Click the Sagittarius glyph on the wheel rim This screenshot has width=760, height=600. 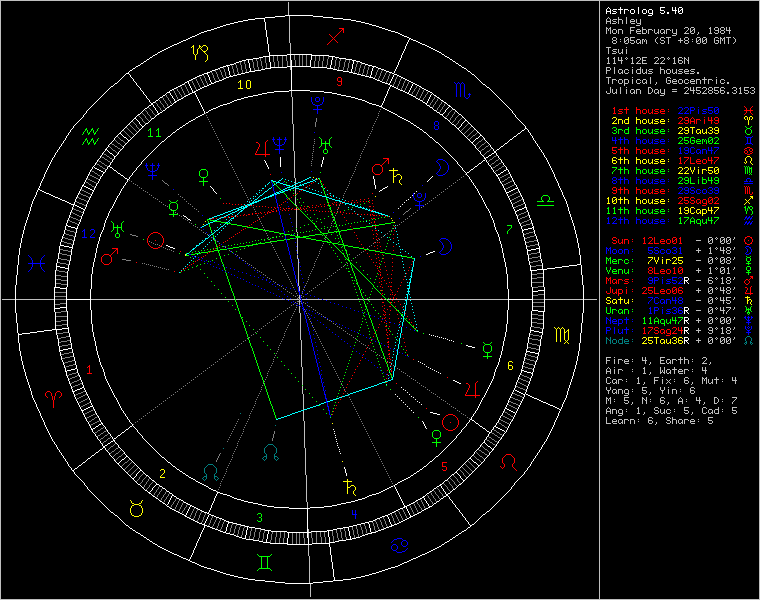coord(335,36)
